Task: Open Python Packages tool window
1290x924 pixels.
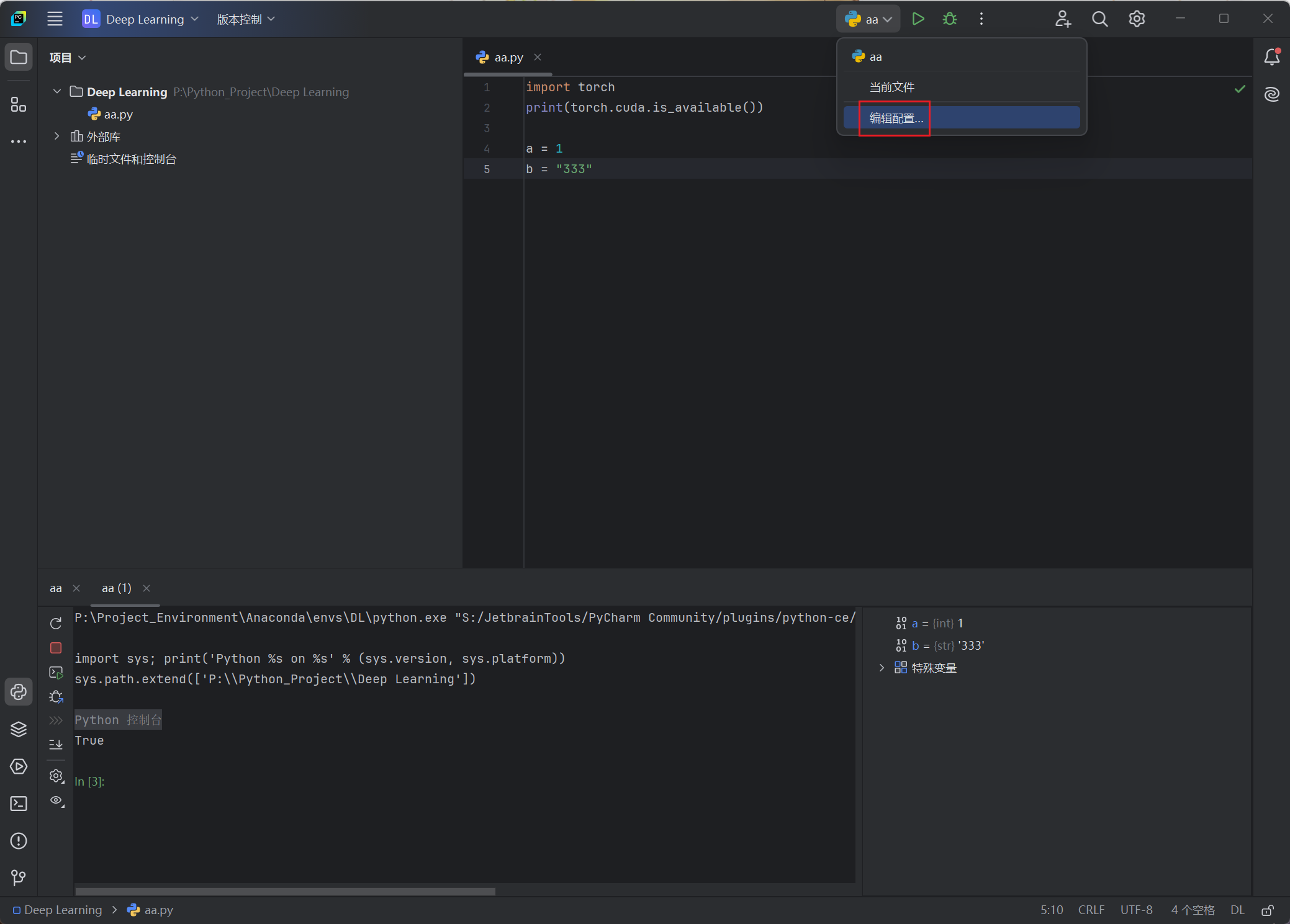Action: (19, 729)
